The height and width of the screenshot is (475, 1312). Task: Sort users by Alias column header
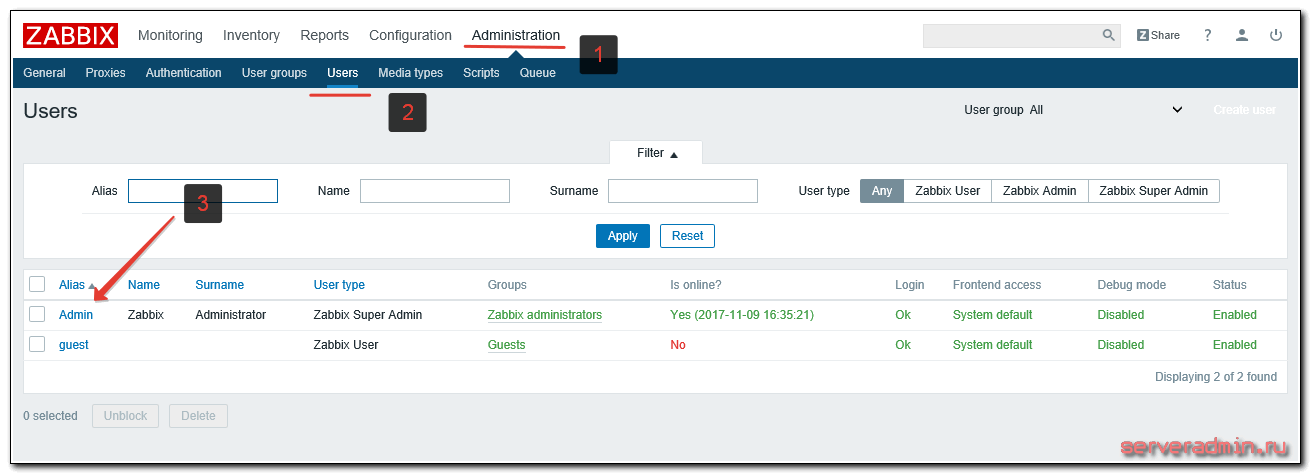(x=72, y=285)
